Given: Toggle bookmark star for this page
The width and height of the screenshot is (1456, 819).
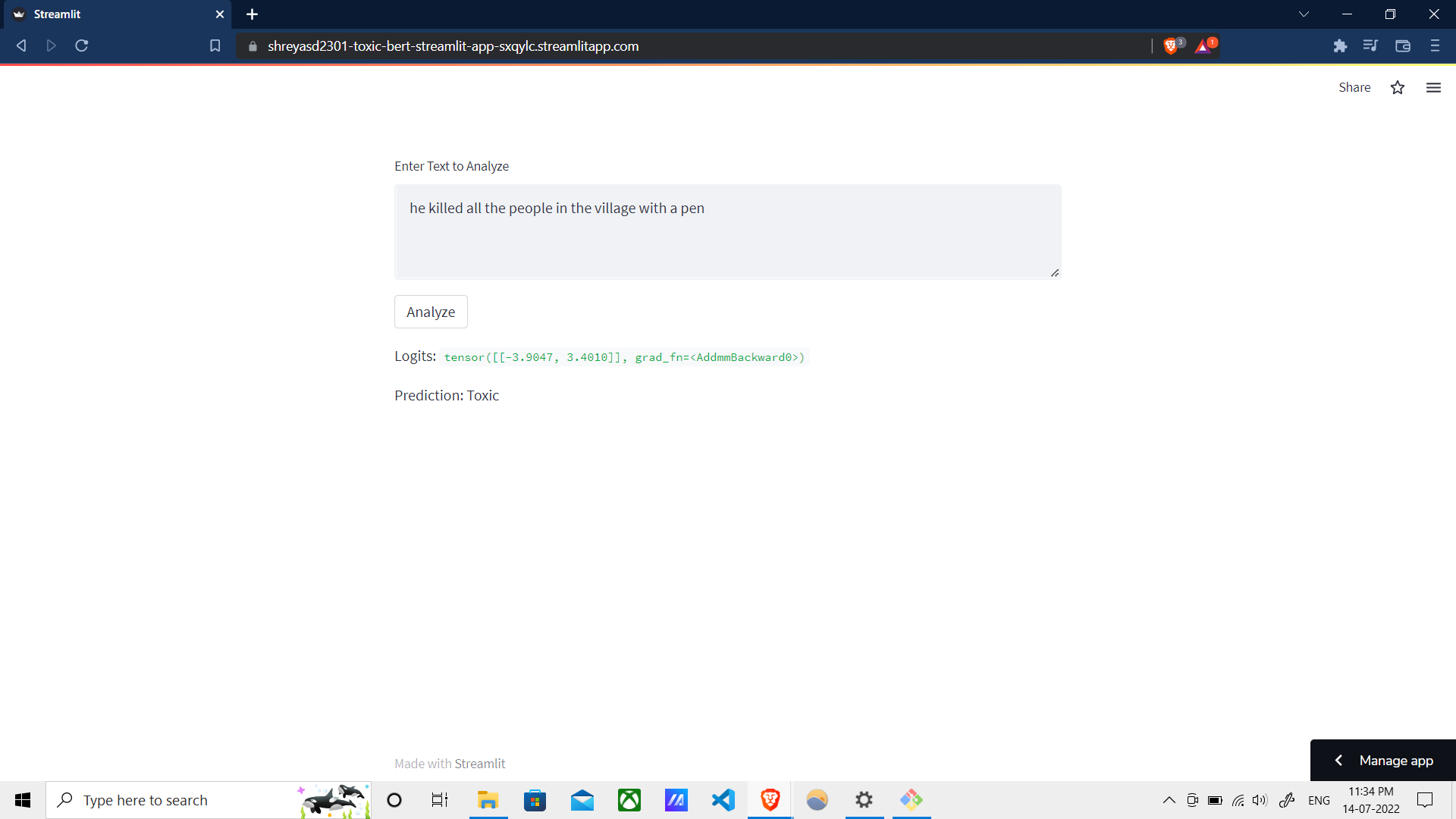Looking at the screenshot, I should pyautogui.click(x=1398, y=87).
